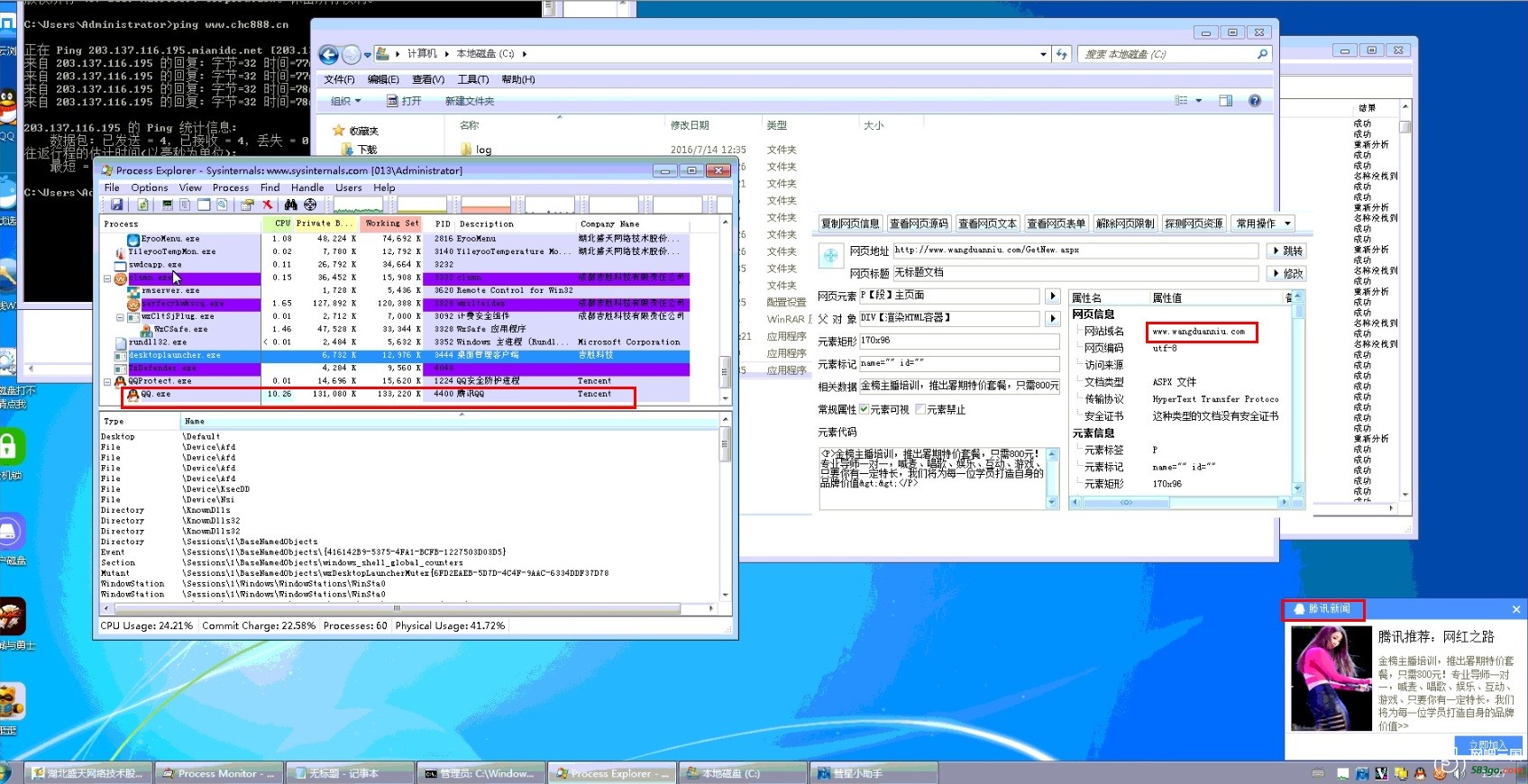Screen dimensions: 1528x784
Task: Open the File menu in Process Explorer
Action: [112, 188]
